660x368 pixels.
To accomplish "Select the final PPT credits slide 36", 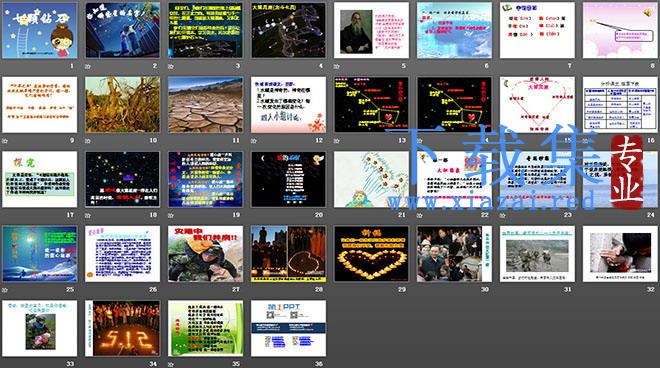I will (x=288, y=328).
